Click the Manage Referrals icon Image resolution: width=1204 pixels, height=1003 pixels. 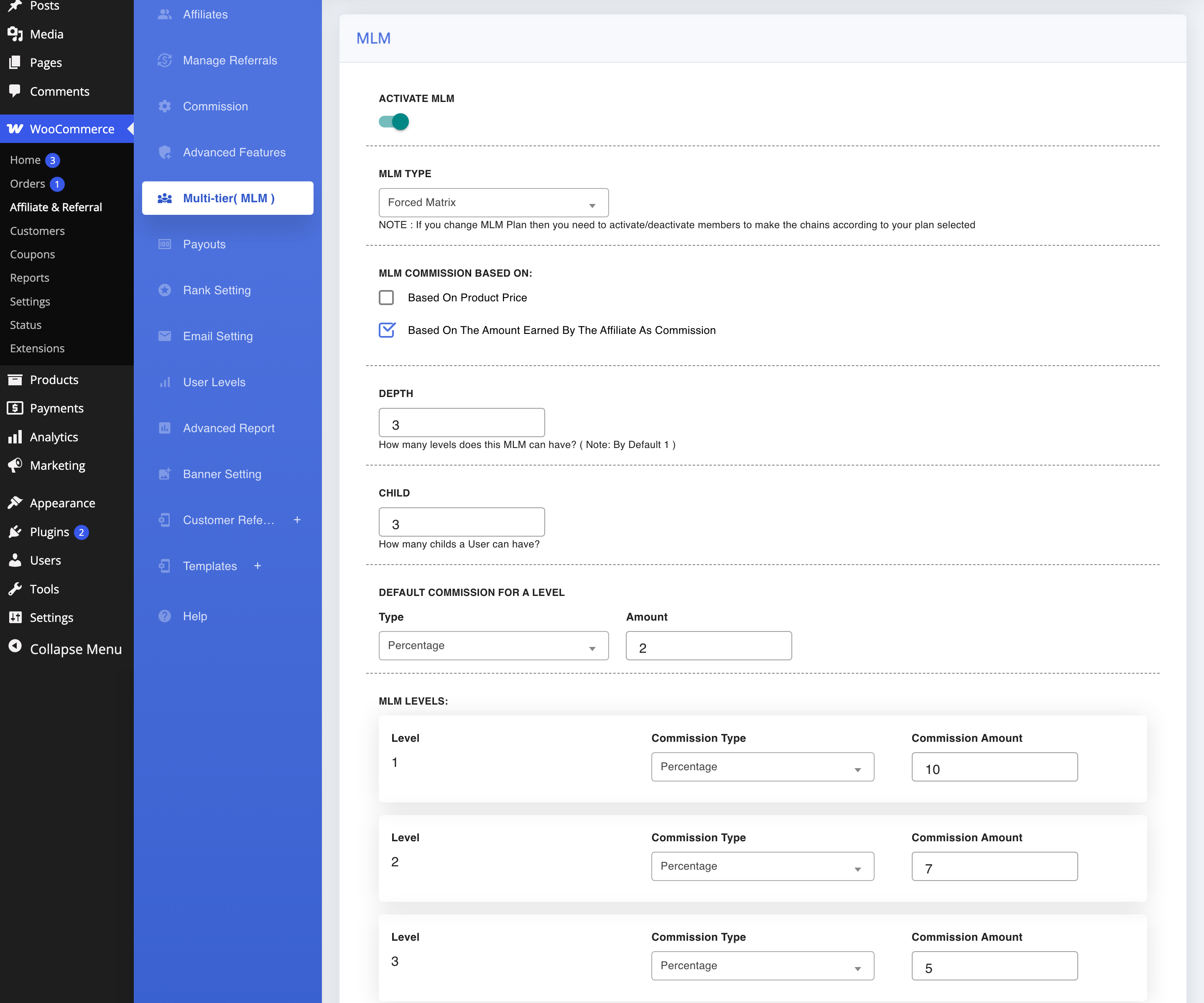coord(165,60)
